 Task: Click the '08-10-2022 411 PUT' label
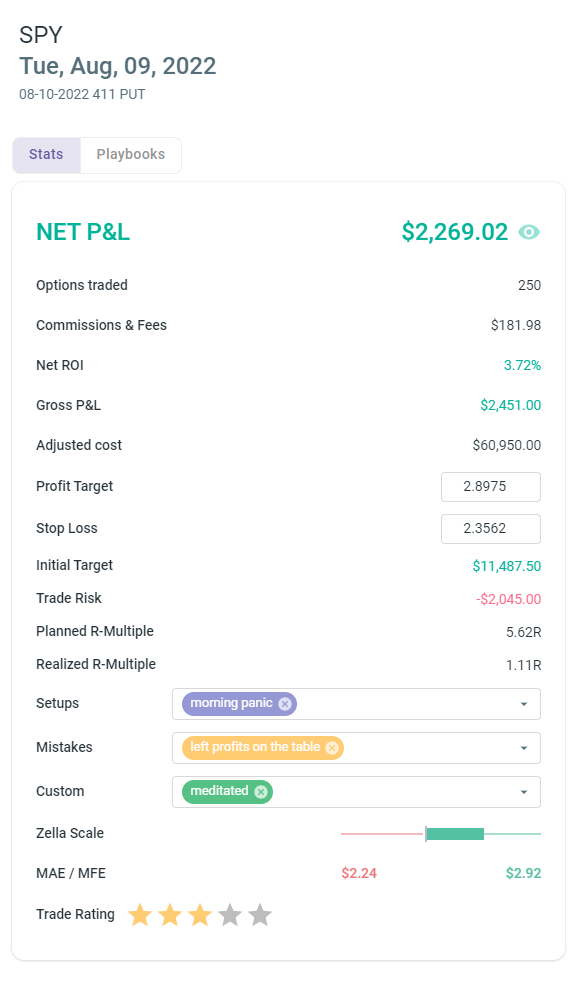click(x=81, y=94)
